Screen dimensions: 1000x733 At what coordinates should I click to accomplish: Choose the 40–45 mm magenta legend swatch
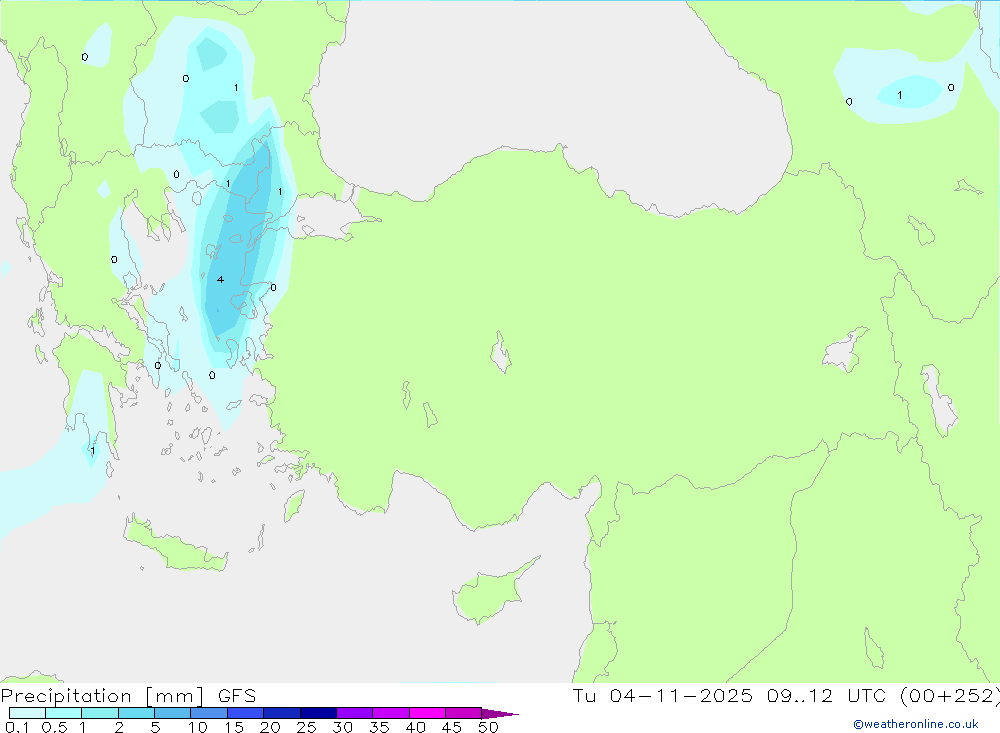click(x=427, y=713)
